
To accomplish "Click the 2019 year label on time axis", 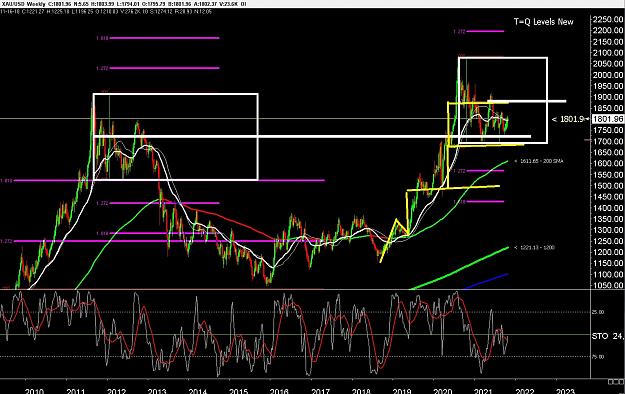I will [402, 391].
